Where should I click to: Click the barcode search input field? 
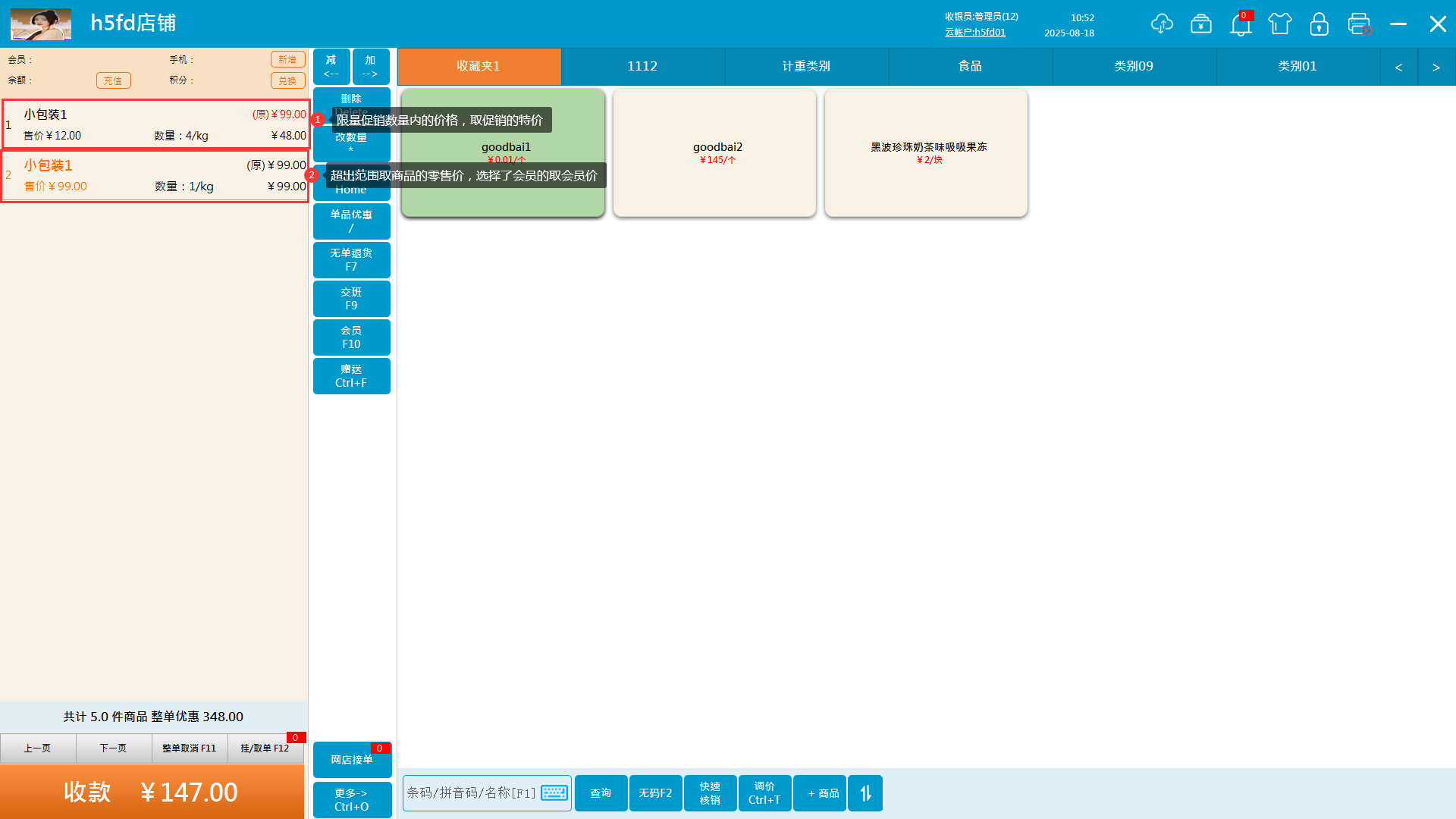point(472,792)
